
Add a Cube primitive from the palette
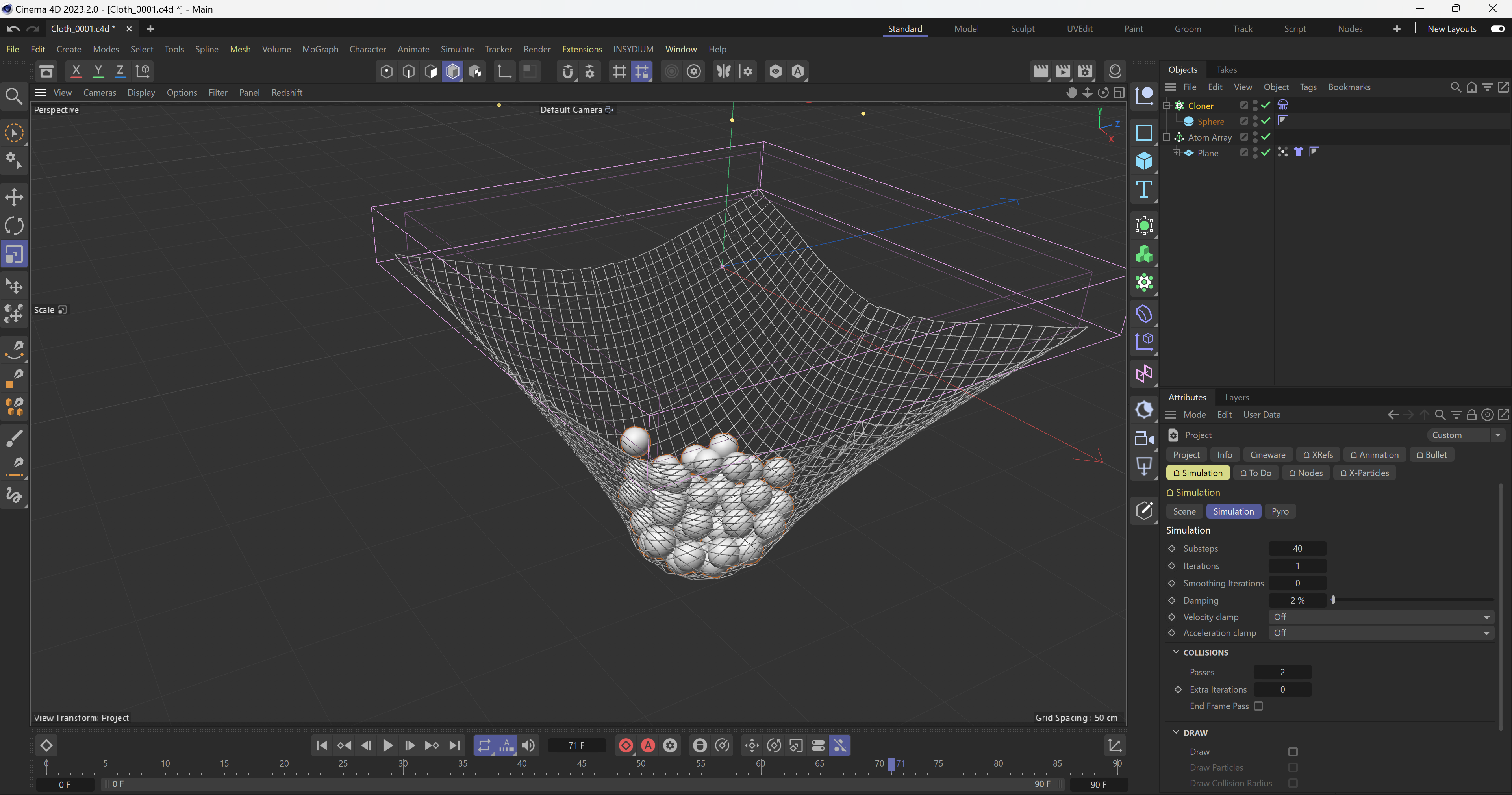[x=1144, y=160]
